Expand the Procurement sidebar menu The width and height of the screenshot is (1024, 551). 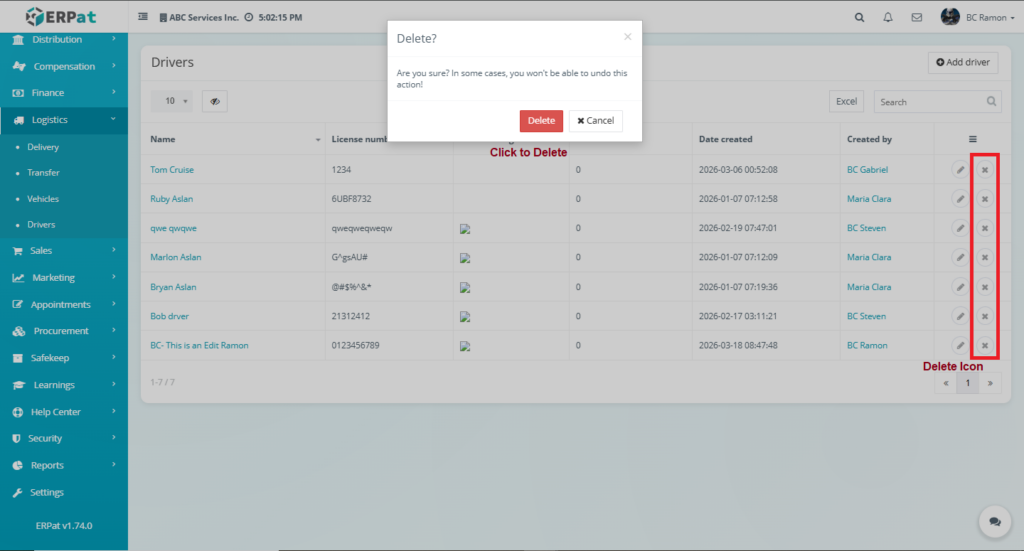coord(64,331)
